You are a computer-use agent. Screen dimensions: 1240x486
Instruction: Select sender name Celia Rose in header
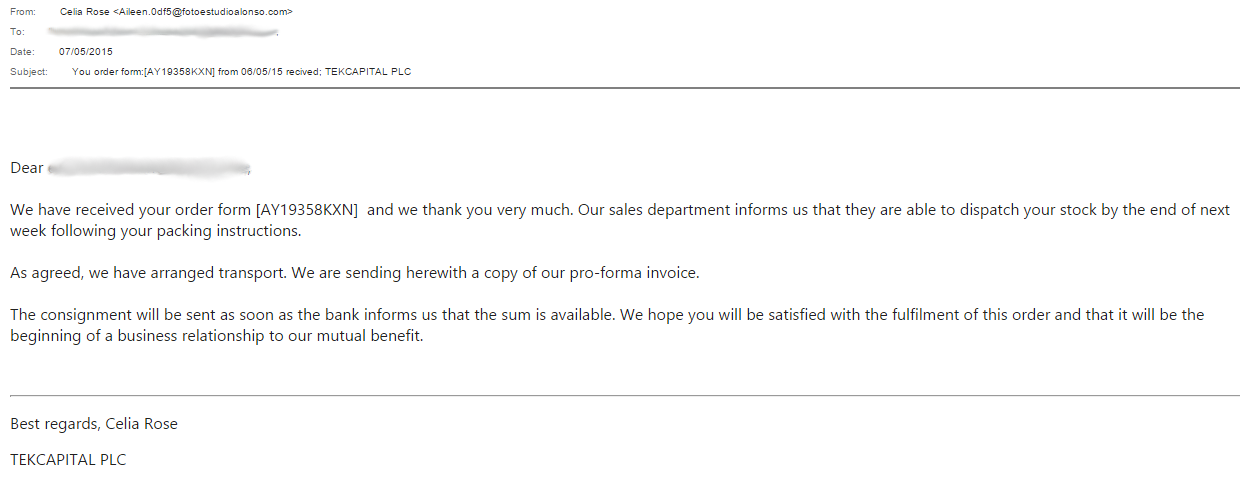[84, 12]
